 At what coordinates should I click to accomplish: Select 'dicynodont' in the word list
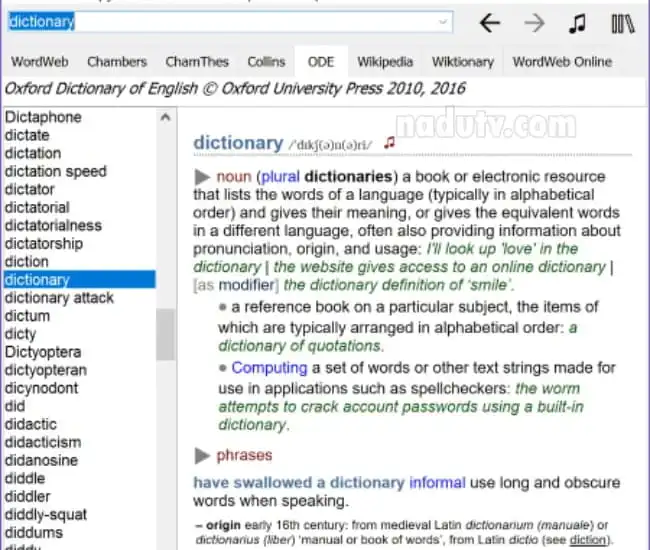pyautogui.click(x=41, y=388)
